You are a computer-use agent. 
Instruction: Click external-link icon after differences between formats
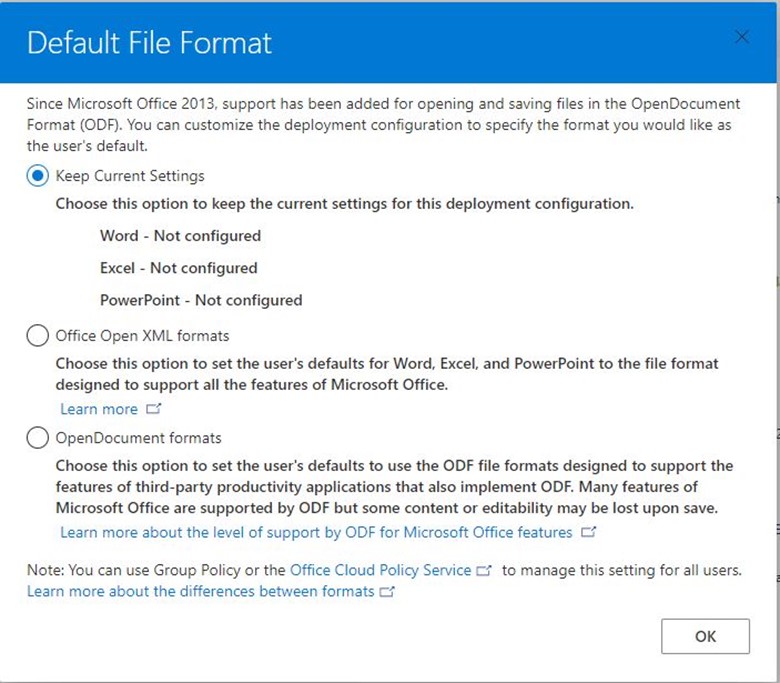387,591
